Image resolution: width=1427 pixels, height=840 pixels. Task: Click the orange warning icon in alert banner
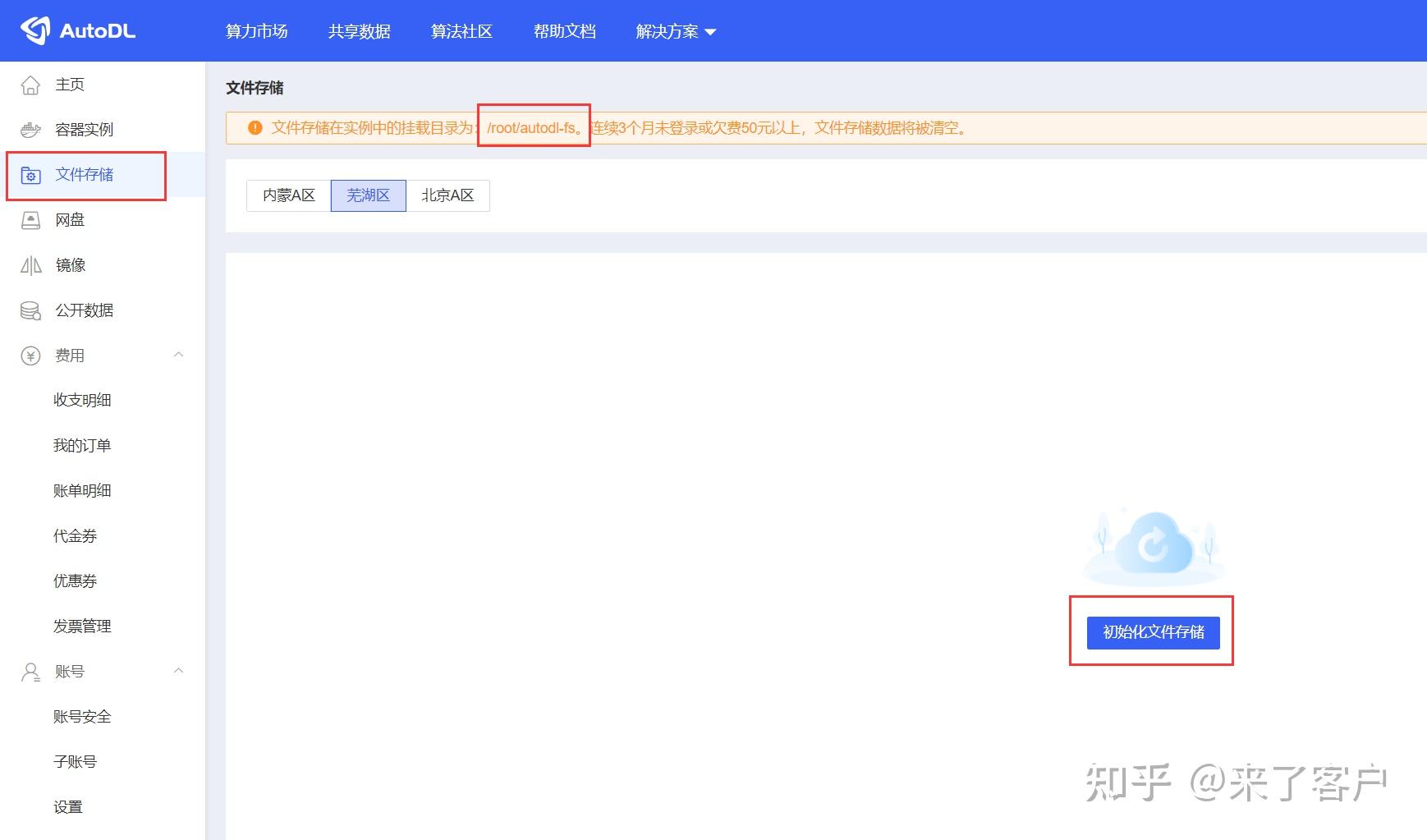(255, 127)
